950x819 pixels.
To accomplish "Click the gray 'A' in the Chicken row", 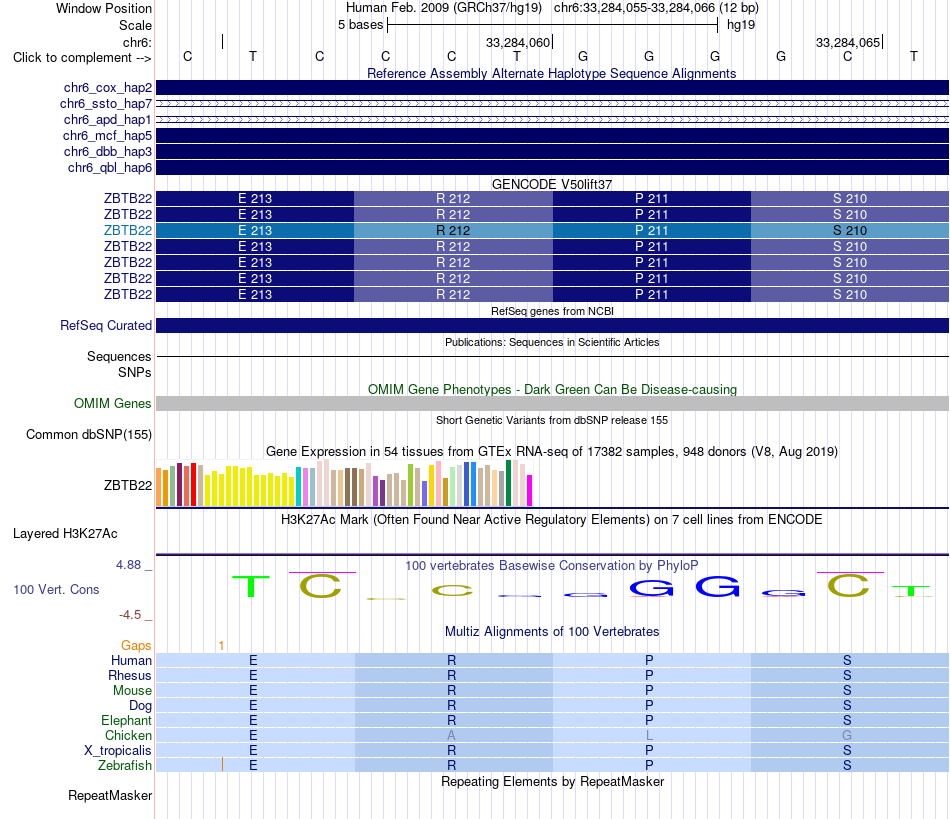I will coord(451,735).
